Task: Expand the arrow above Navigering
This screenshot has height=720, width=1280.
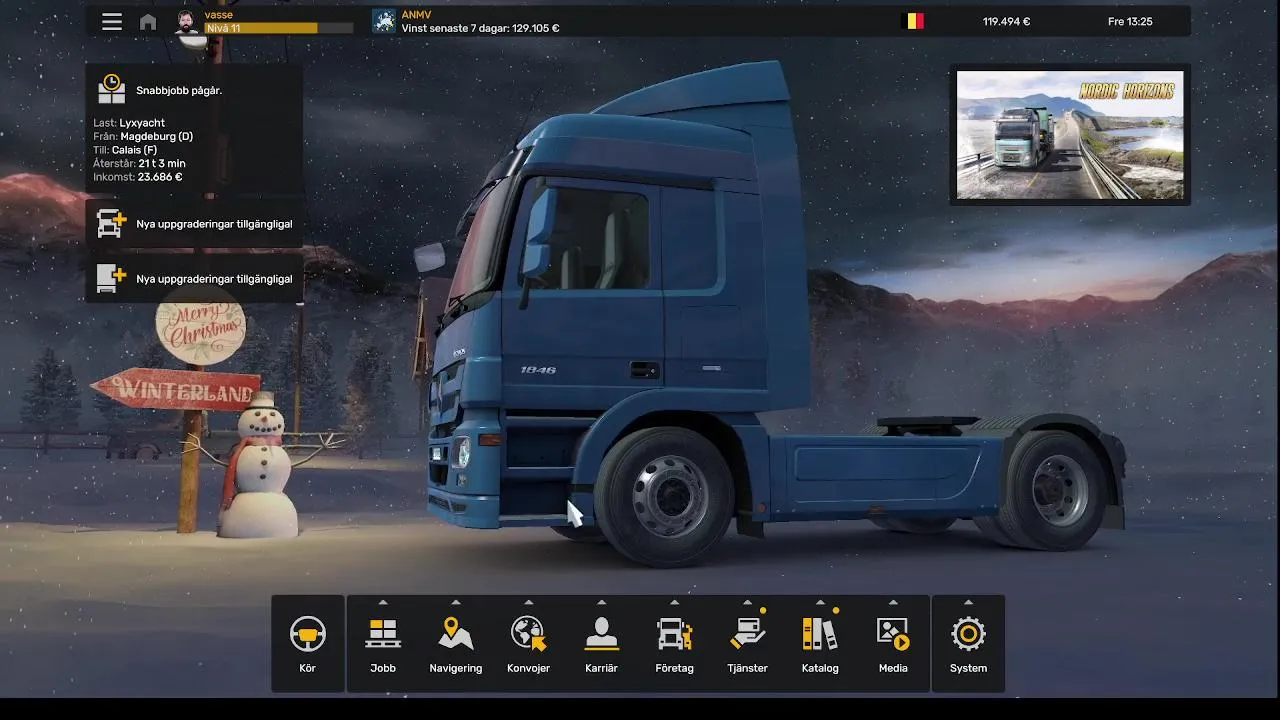Action: 456,602
